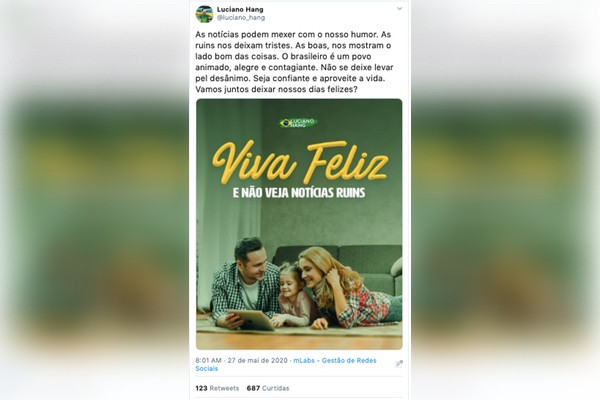
Task: Click the man in the plaid shirt
Action: (246, 283)
